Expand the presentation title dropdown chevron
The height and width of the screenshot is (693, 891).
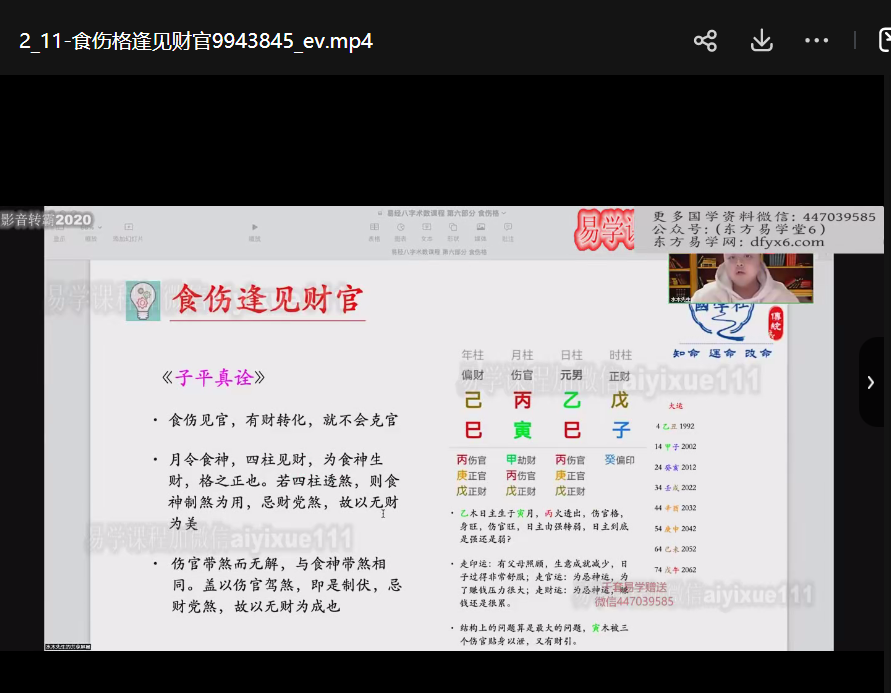pyautogui.click(x=504, y=214)
